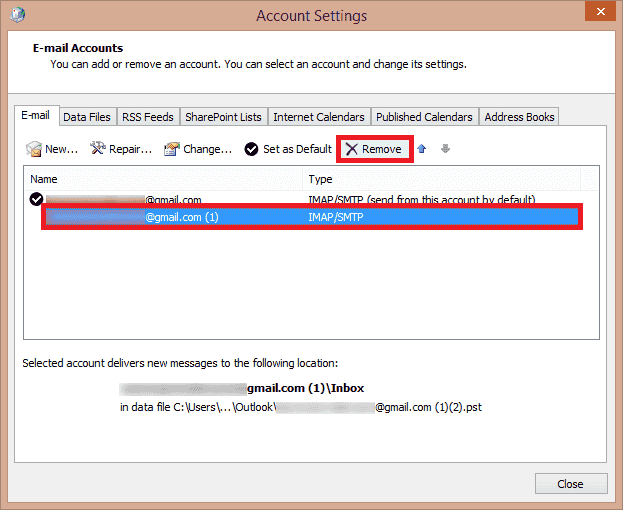The width and height of the screenshot is (623, 510).
Task: Move account up with blue arrow
Action: point(421,149)
